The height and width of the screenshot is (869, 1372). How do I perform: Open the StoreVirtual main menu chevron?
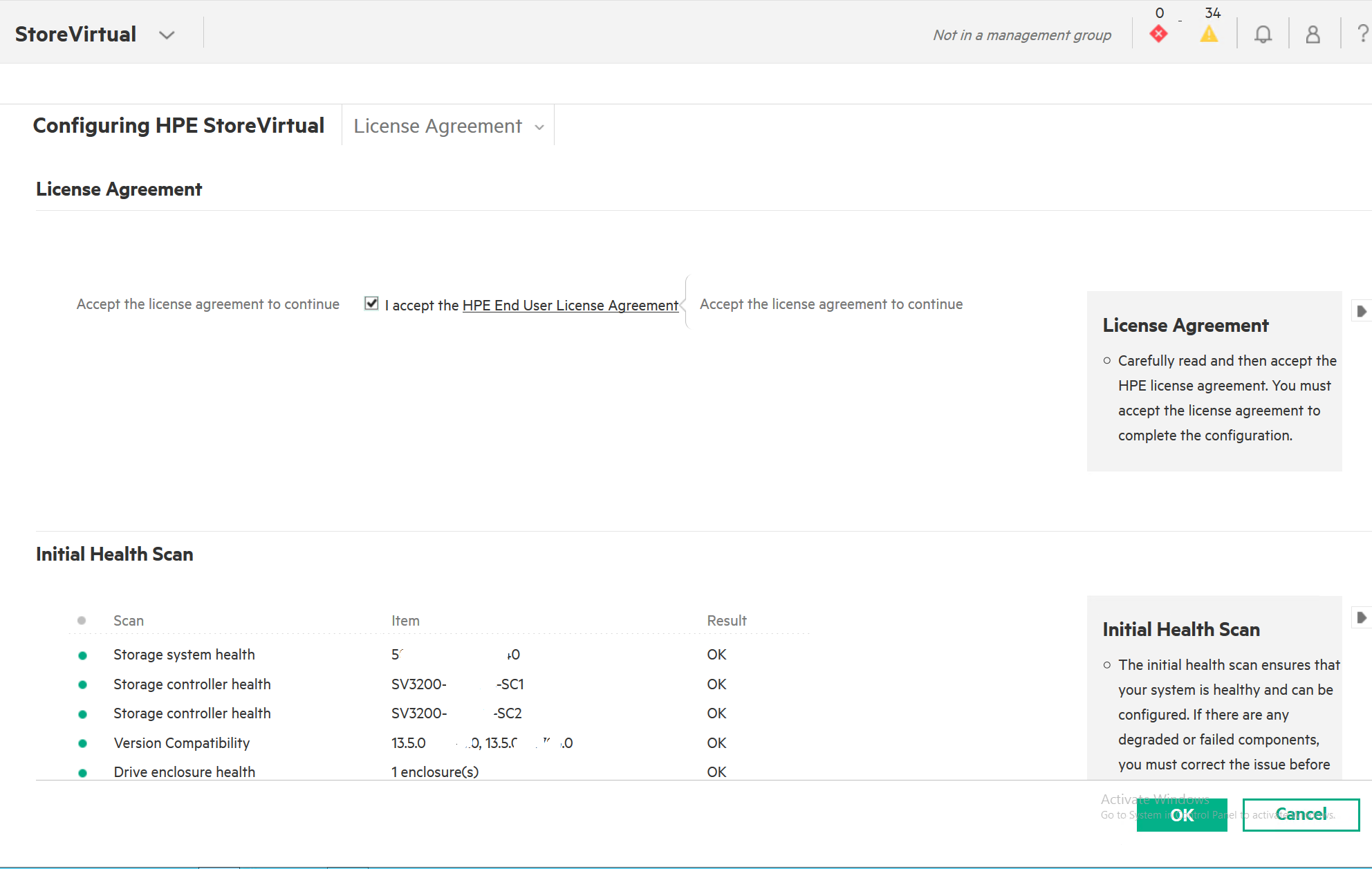tap(167, 35)
